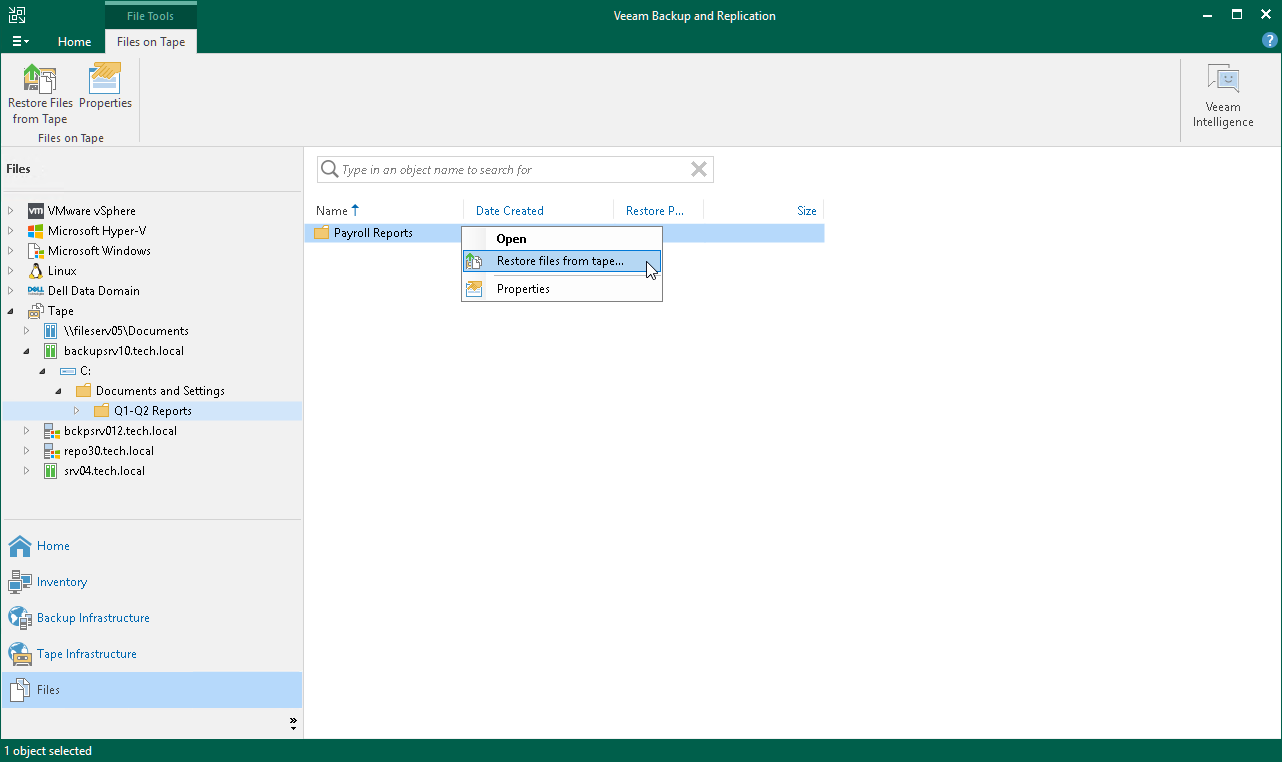The width and height of the screenshot is (1282, 762).
Task: Click the srv04.tech.local server icon
Action: [x=52, y=471]
